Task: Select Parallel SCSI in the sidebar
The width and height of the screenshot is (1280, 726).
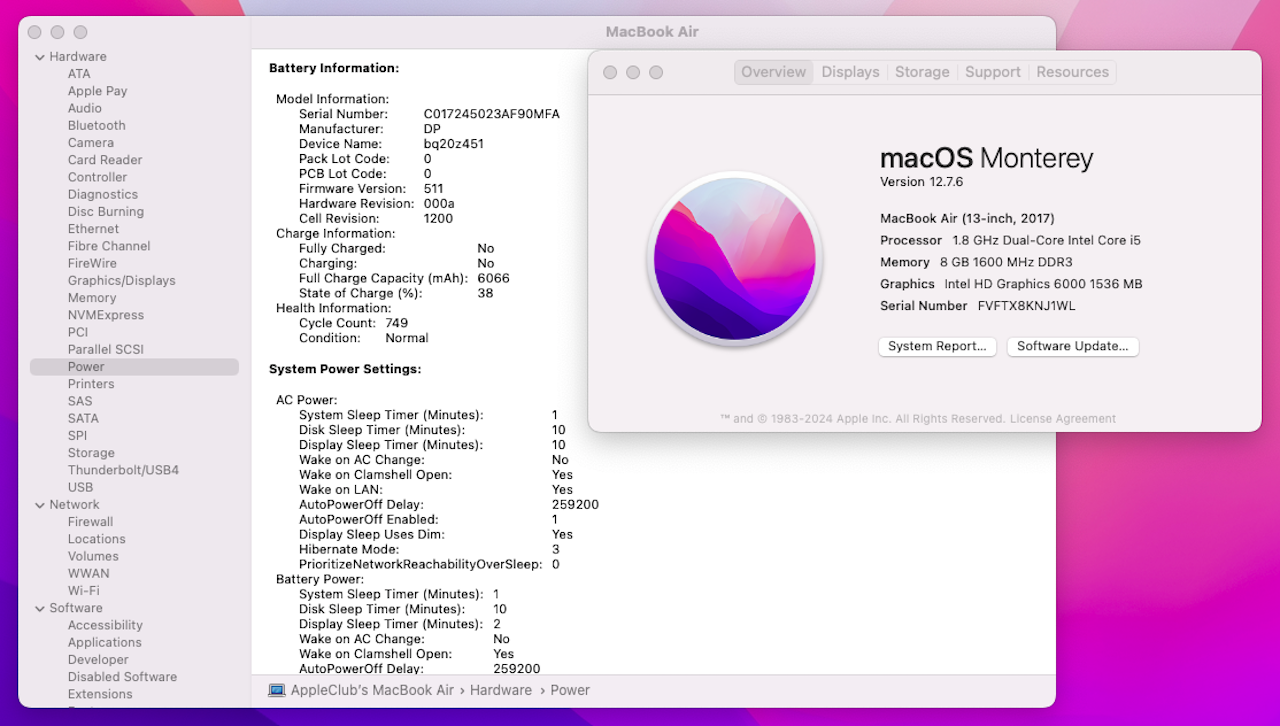Action: [x=105, y=350]
